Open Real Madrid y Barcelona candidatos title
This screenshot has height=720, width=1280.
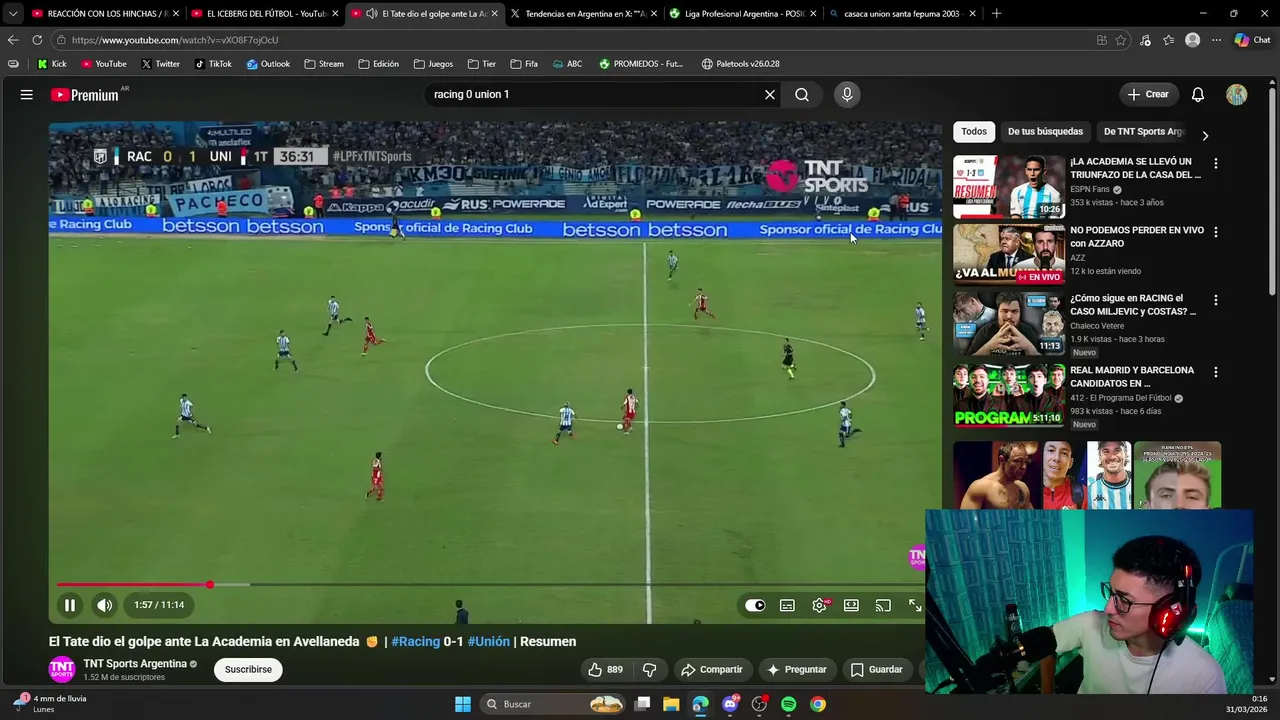click(x=1132, y=377)
